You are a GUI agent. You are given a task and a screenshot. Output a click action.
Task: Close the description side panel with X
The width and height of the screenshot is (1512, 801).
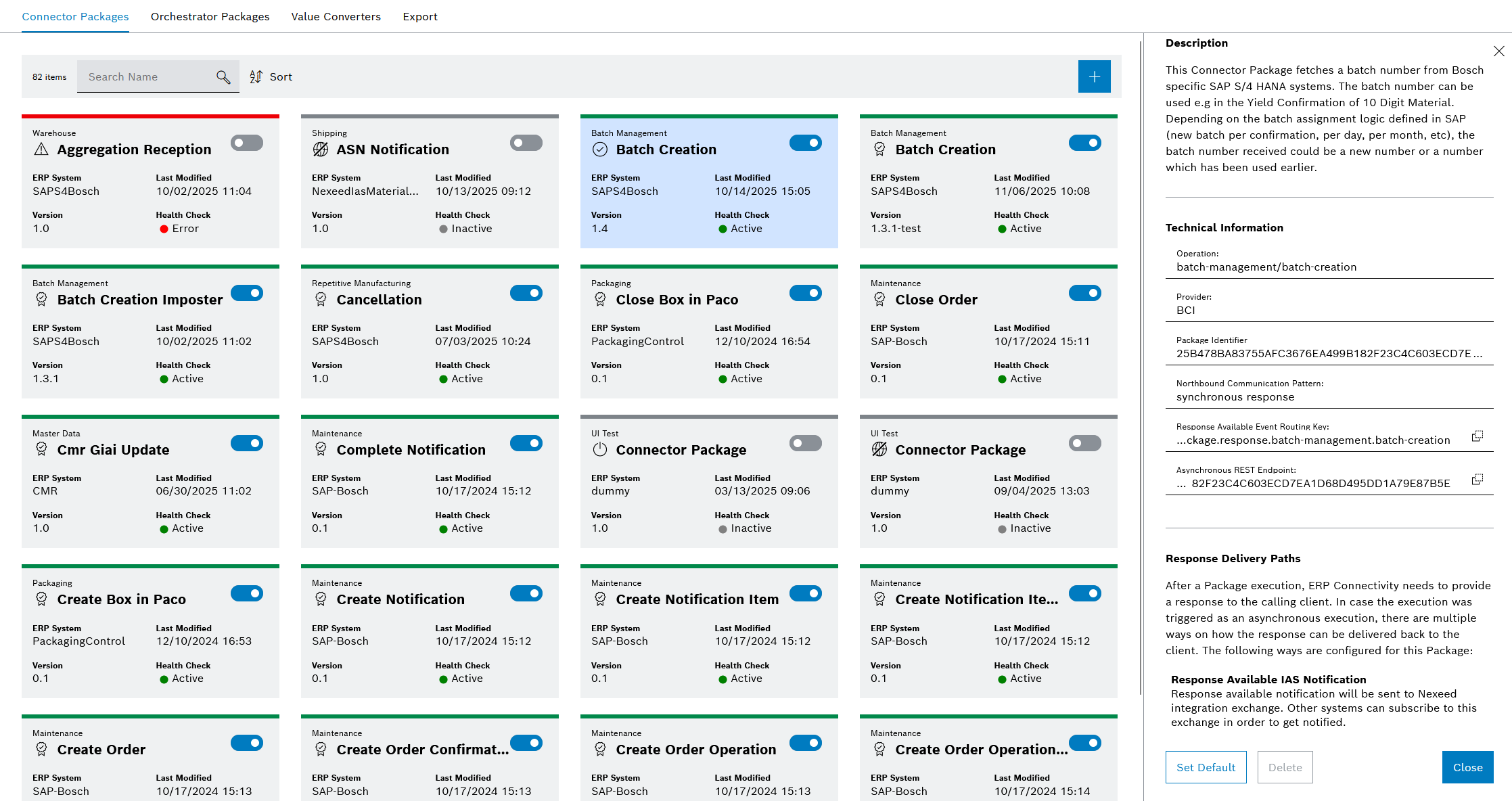click(x=1498, y=51)
